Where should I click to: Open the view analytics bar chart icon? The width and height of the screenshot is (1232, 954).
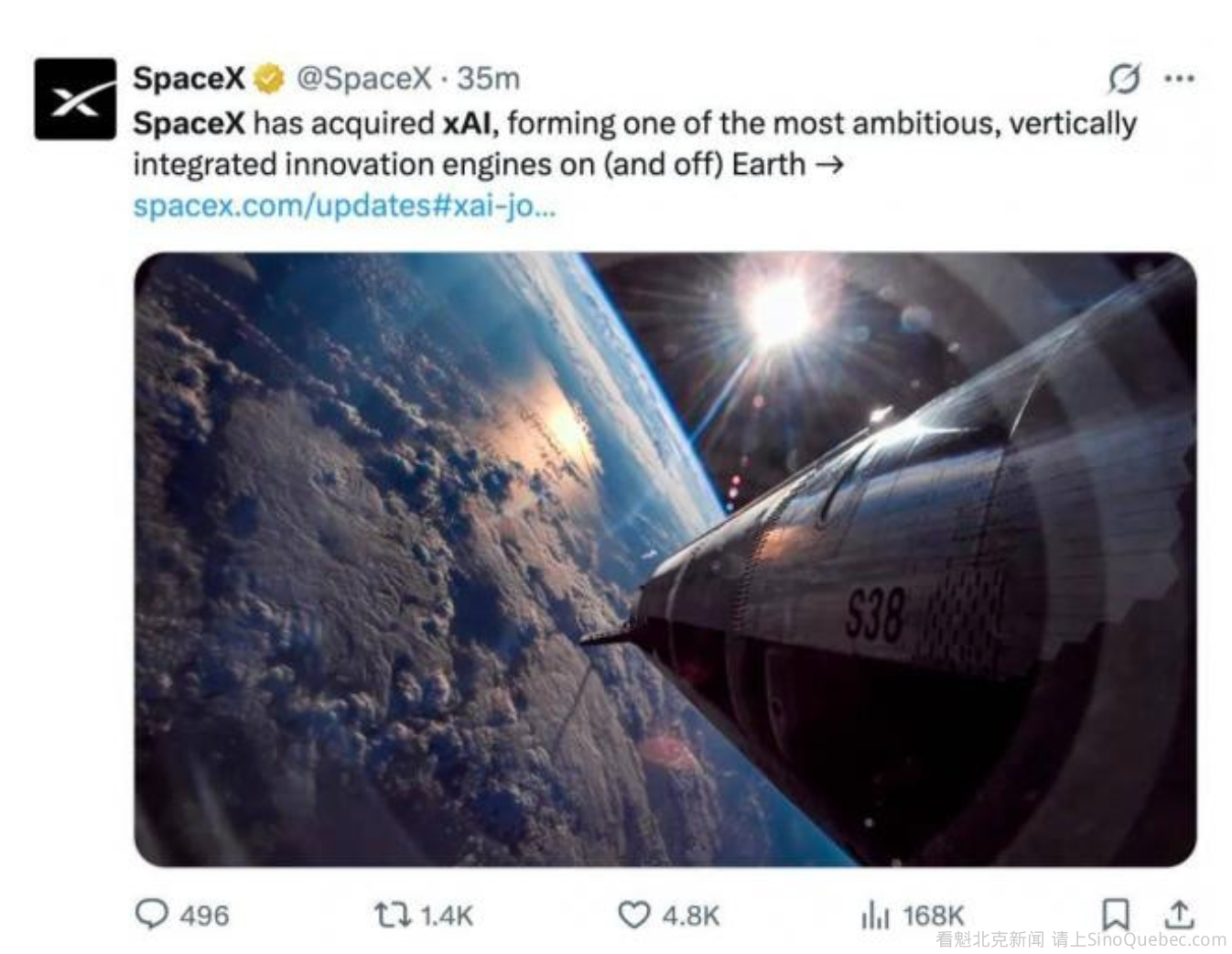click(x=875, y=914)
